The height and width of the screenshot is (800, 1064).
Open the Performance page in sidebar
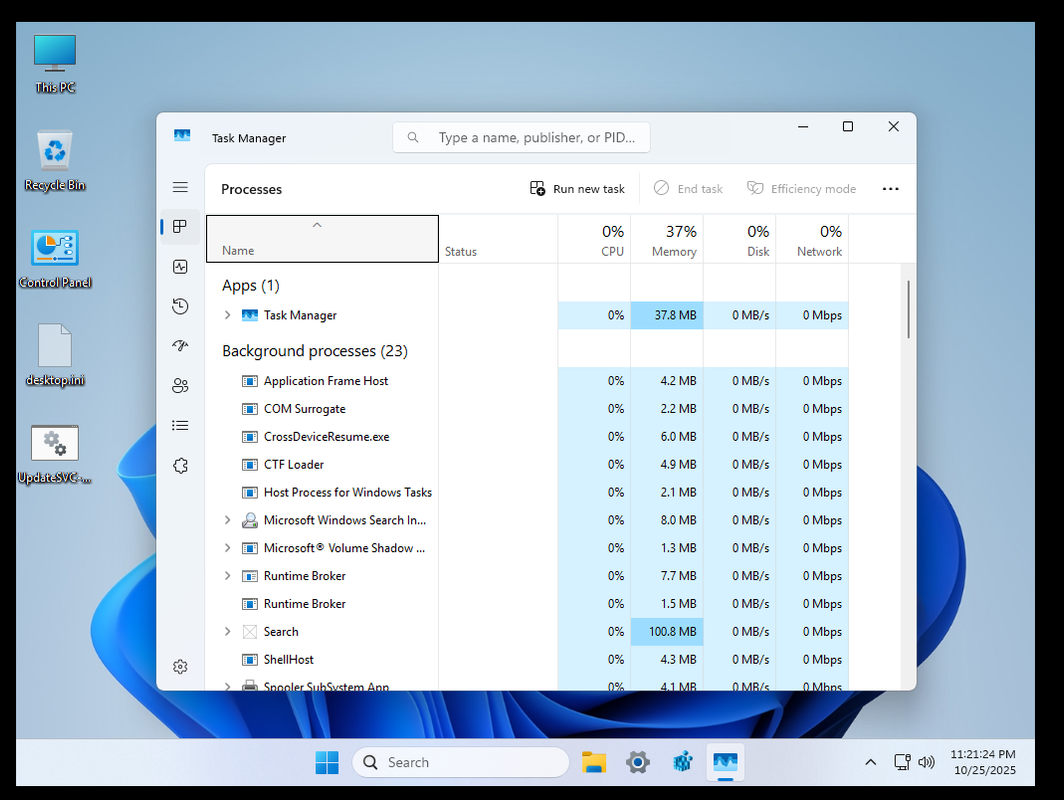click(x=180, y=267)
